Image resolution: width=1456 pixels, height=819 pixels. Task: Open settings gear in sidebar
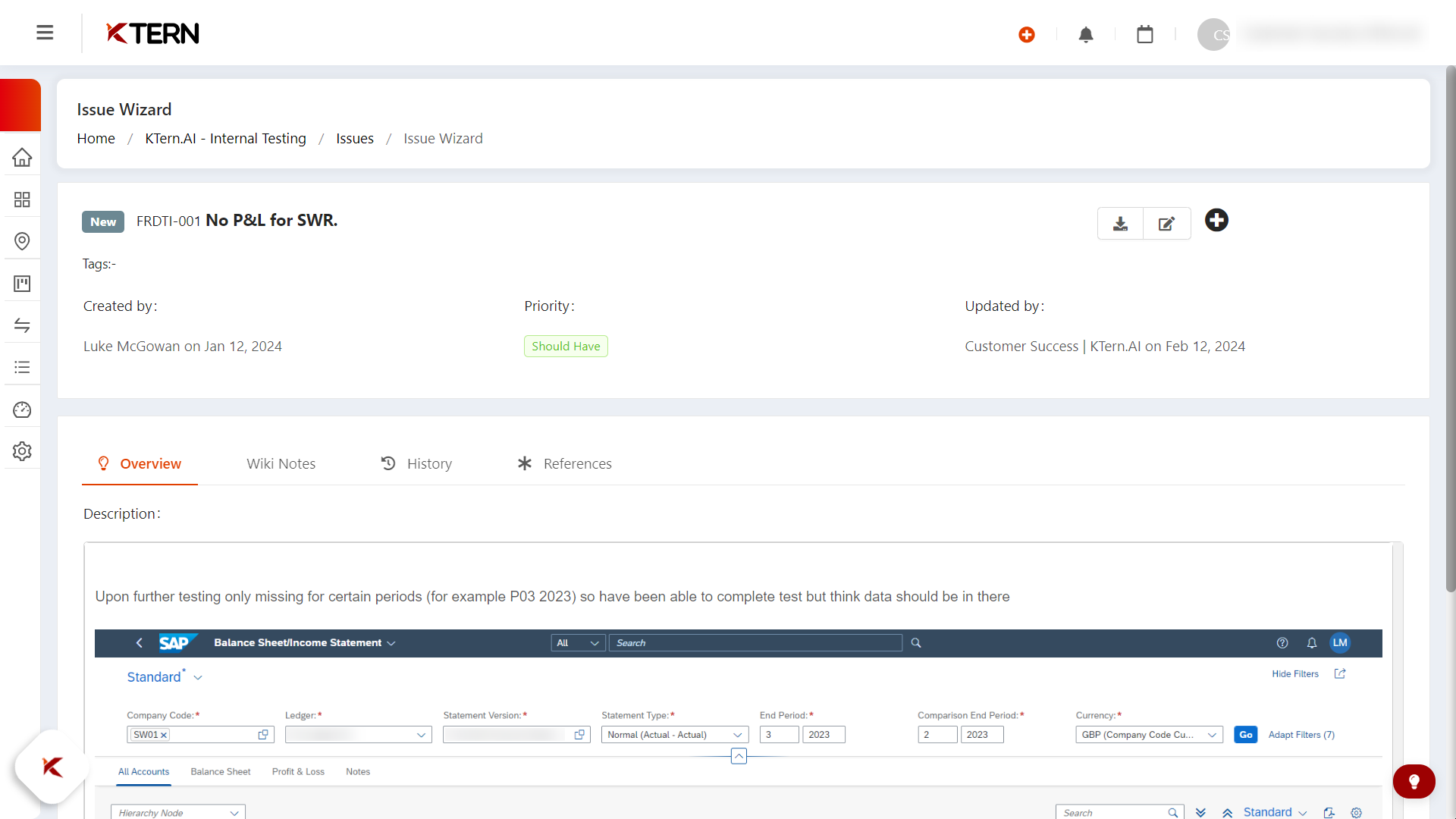coord(22,451)
